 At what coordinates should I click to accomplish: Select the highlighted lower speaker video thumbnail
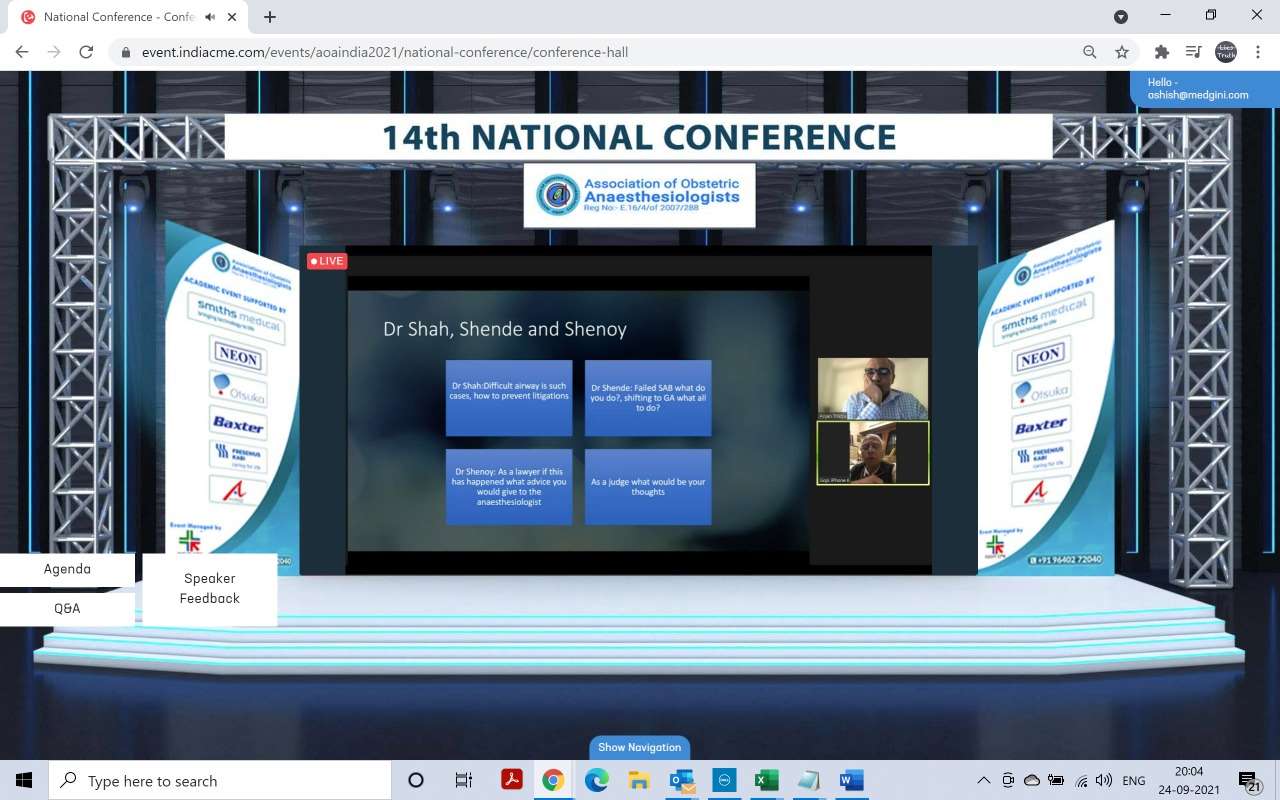873,453
